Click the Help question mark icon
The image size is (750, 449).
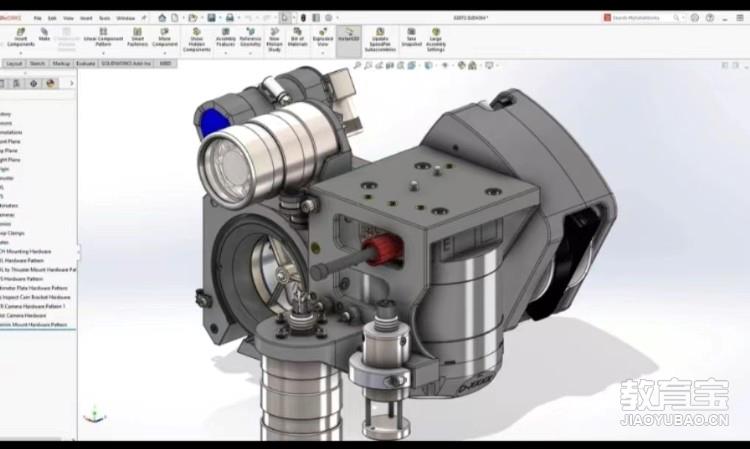(710, 18)
